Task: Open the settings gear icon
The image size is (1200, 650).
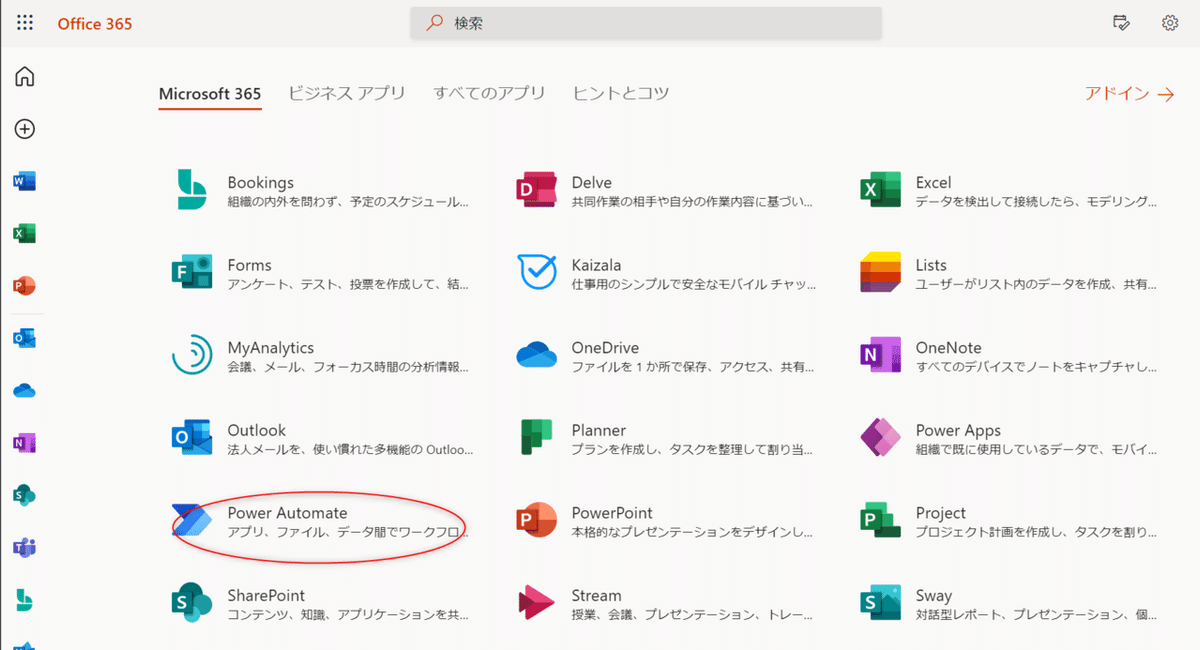Action: point(1170,23)
